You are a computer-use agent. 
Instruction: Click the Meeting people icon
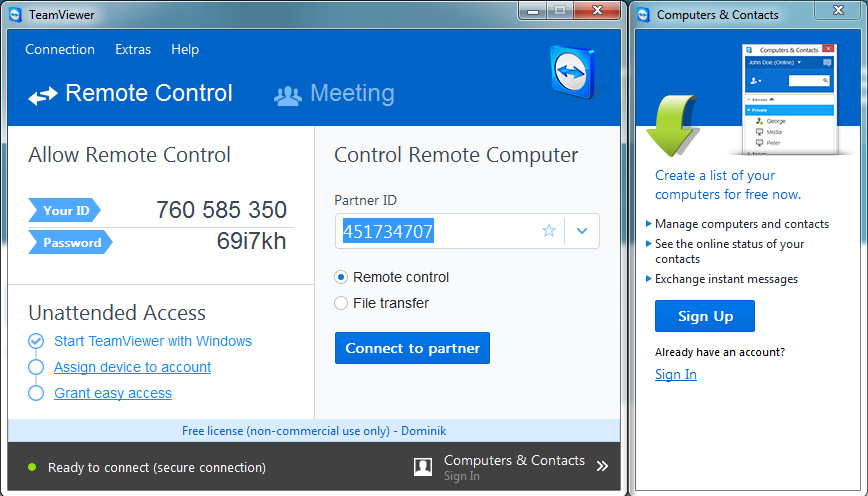288,96
